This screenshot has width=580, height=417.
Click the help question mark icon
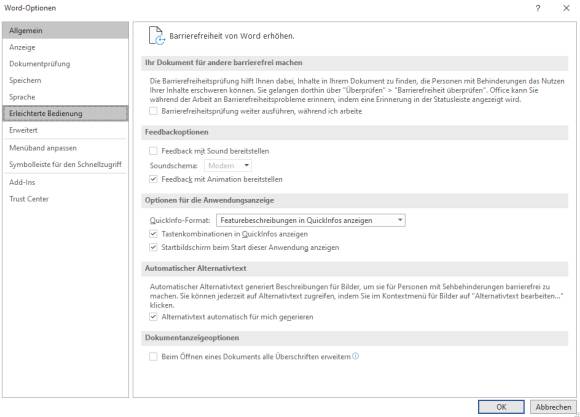click(538, 8)
